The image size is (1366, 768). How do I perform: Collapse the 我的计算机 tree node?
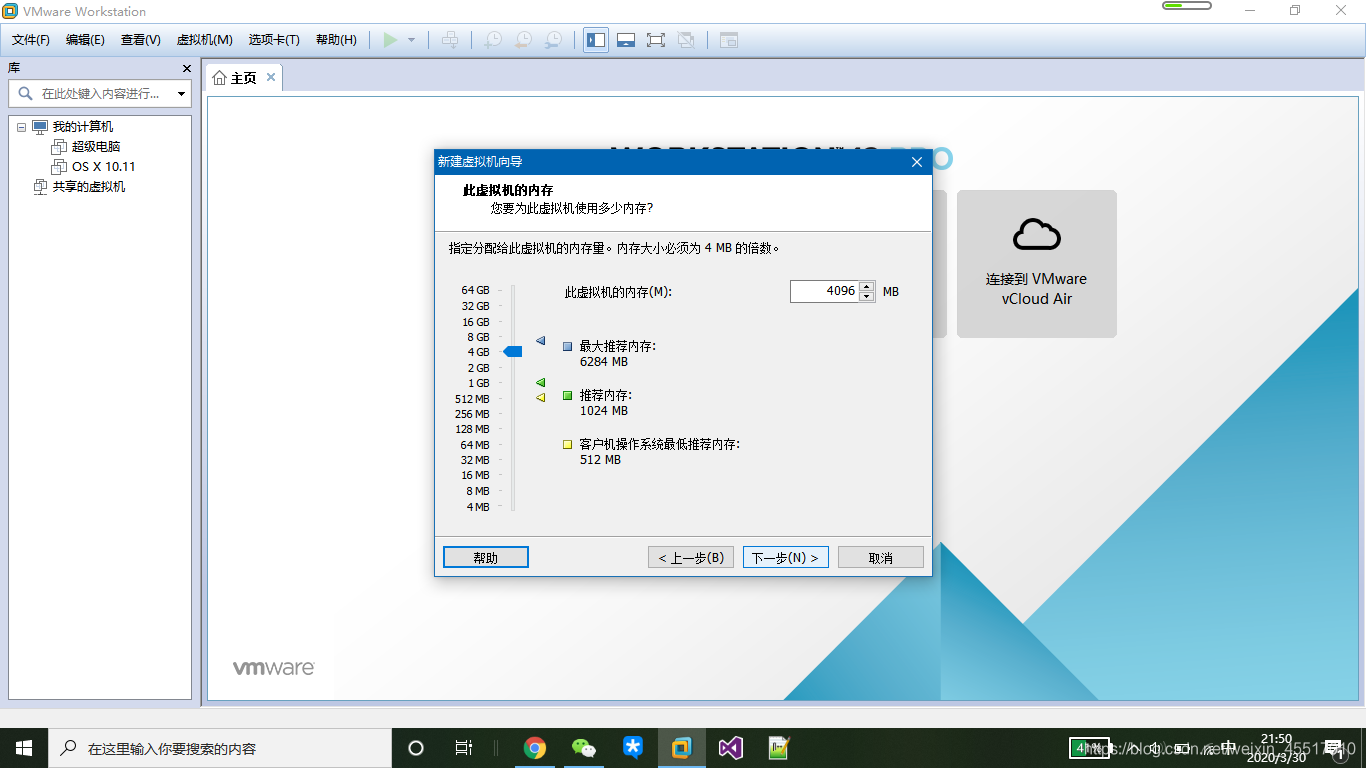pyautogui.click(x=21, y=127)
